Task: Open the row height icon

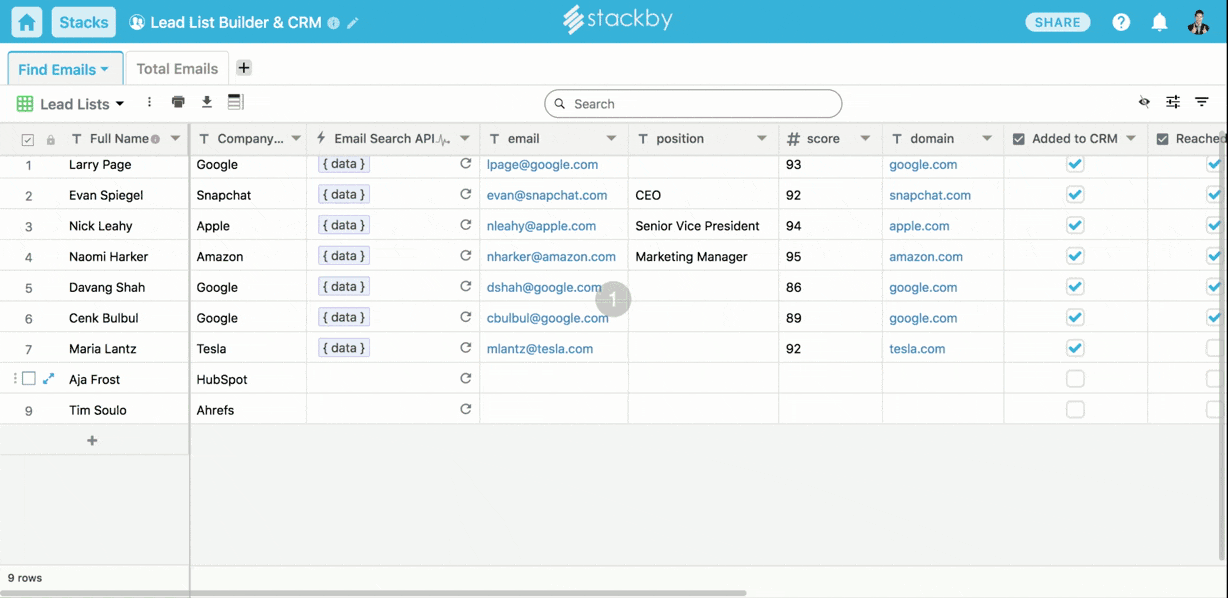Action: [235, 102]
